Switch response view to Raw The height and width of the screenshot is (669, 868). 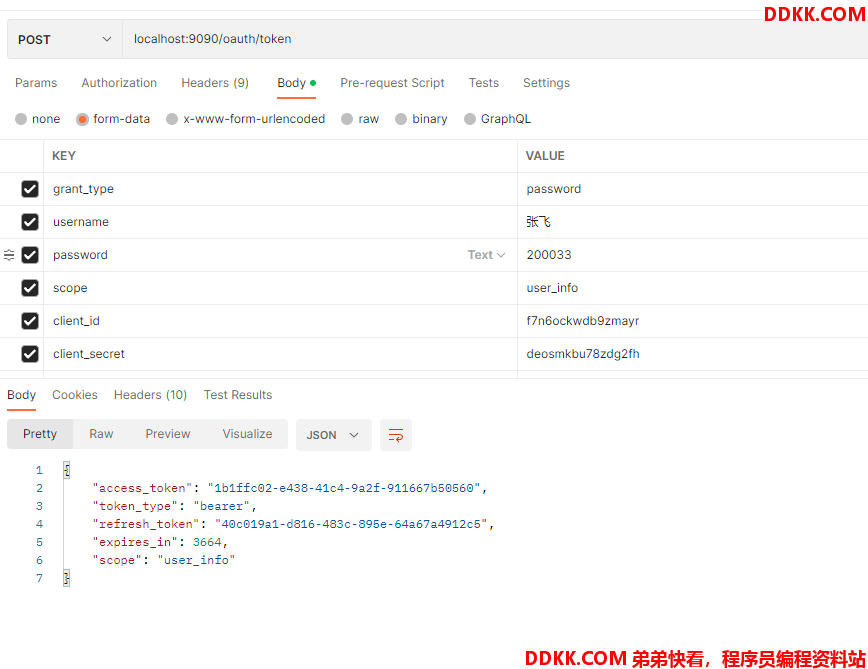[101, 434]
